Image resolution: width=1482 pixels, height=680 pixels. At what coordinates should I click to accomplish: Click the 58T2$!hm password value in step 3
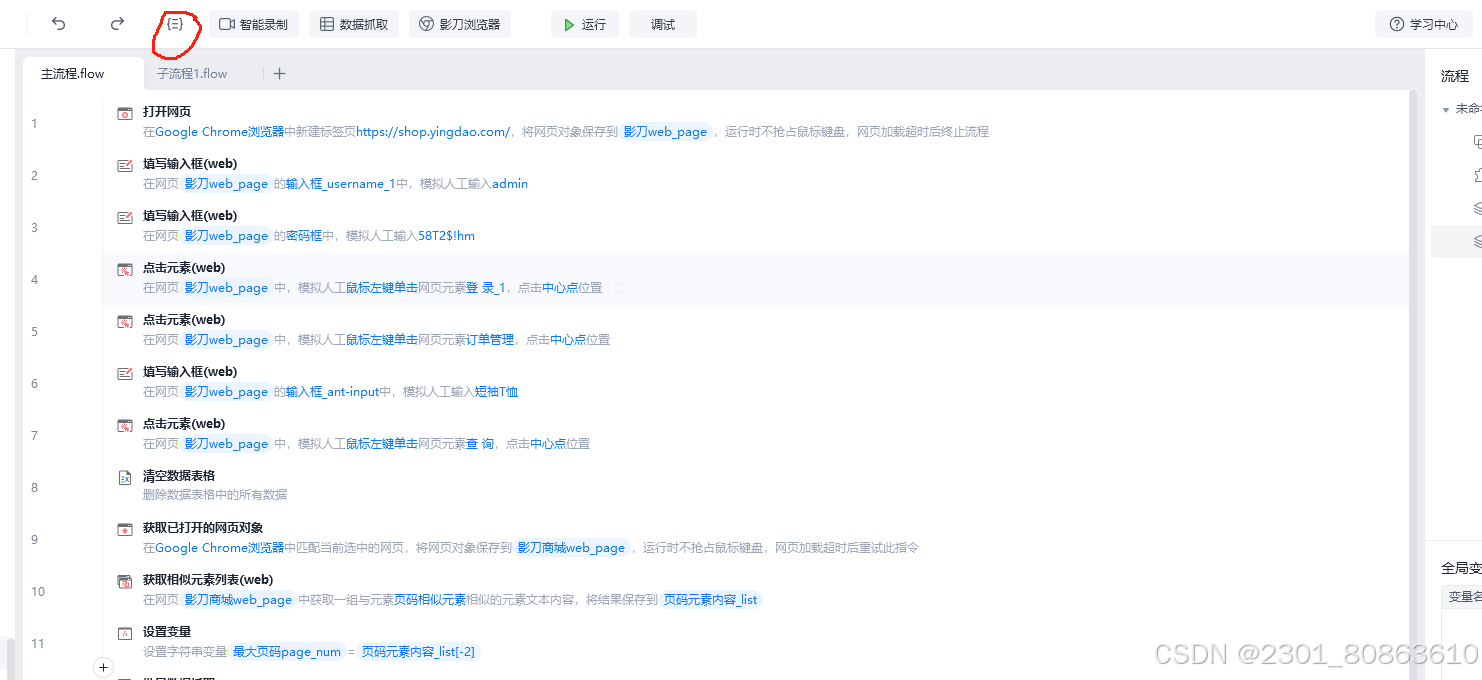(446, 235)
